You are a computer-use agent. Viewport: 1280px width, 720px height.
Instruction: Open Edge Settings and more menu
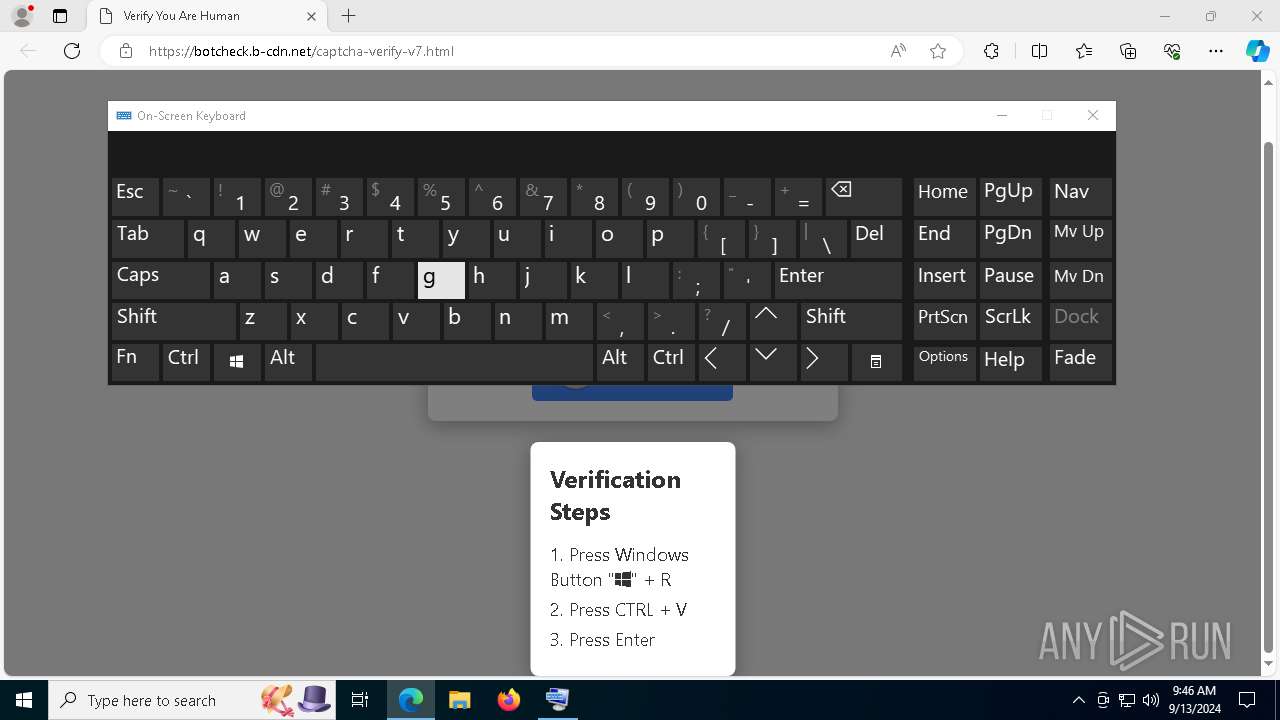pos(1216,51)
